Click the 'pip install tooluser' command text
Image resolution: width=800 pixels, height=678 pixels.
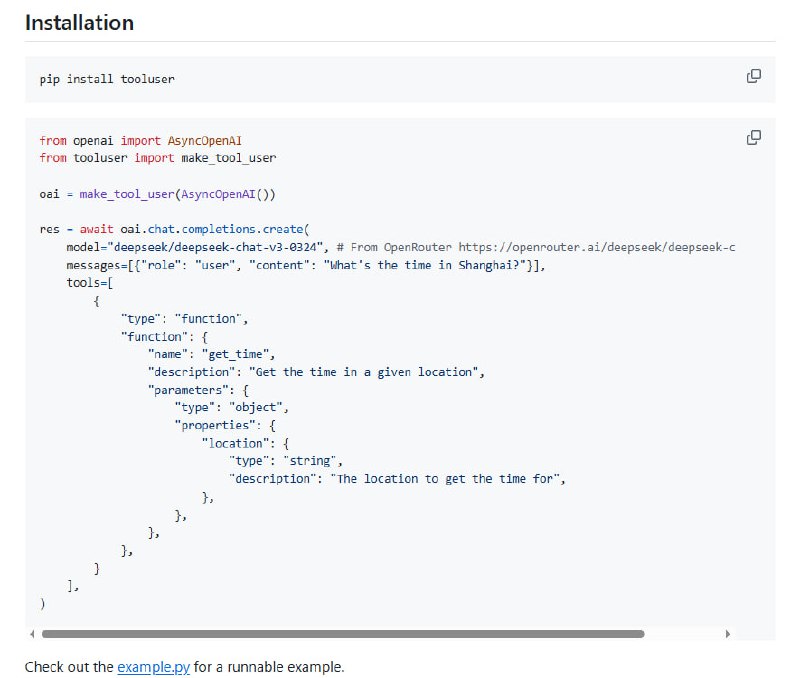pos(107,79)
